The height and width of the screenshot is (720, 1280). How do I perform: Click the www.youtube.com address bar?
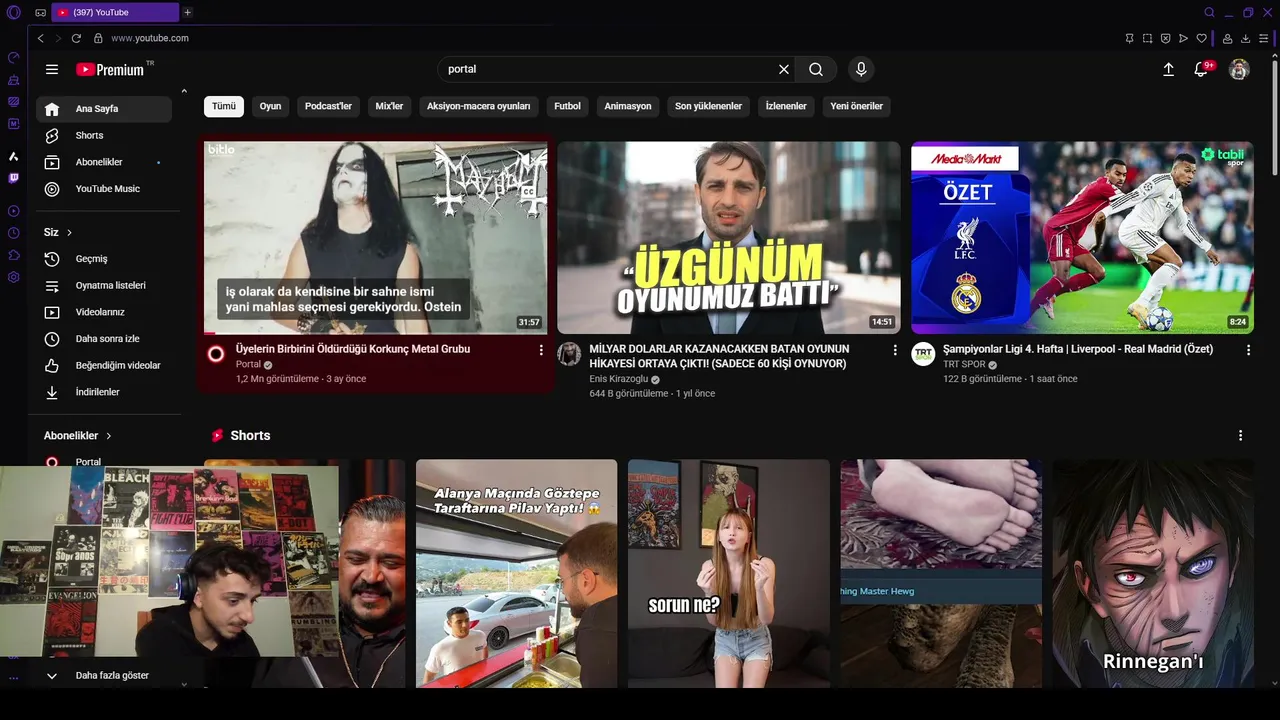coord(150,38)
